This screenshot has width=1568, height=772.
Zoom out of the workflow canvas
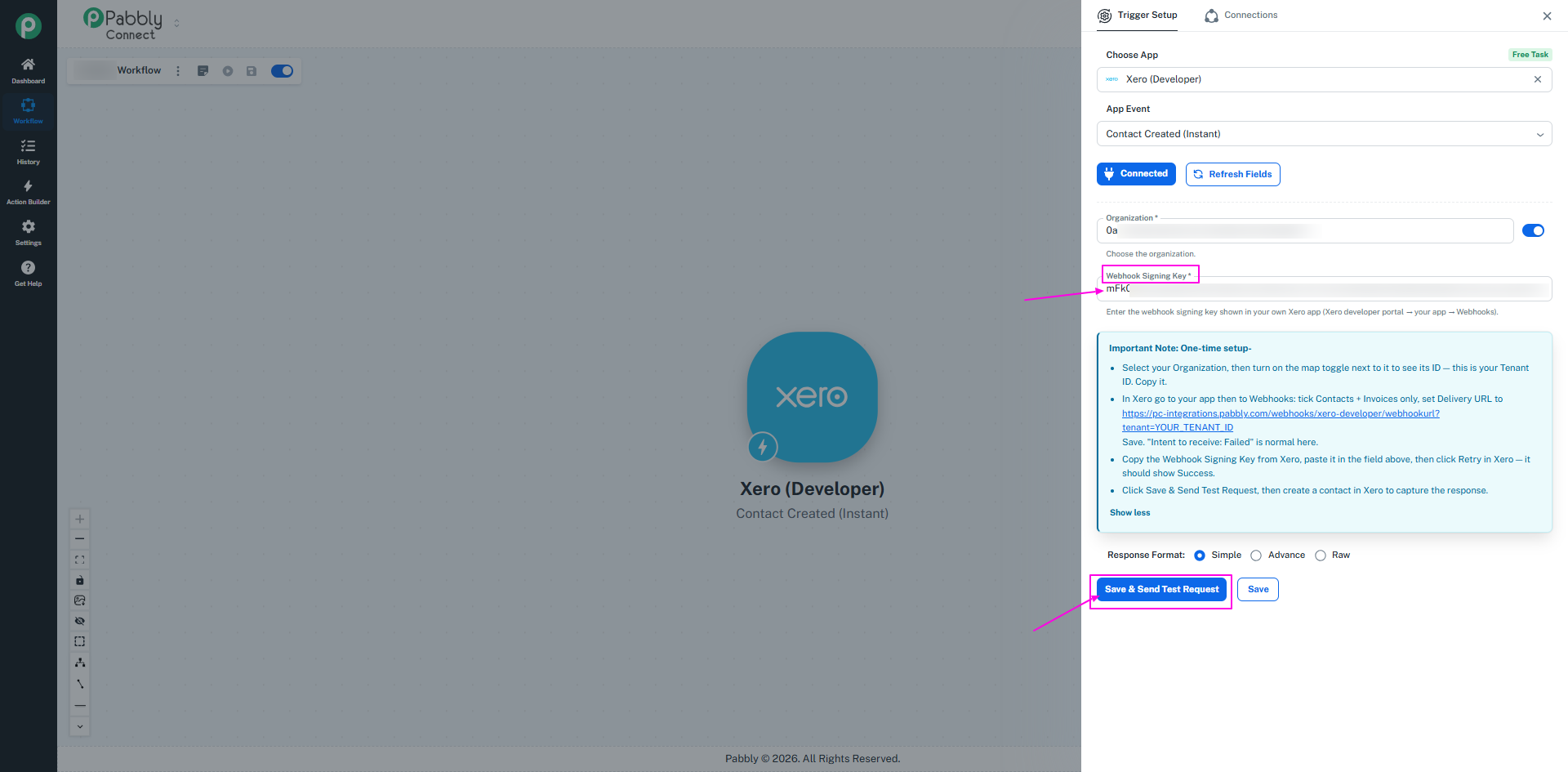(x=80, y=539)
